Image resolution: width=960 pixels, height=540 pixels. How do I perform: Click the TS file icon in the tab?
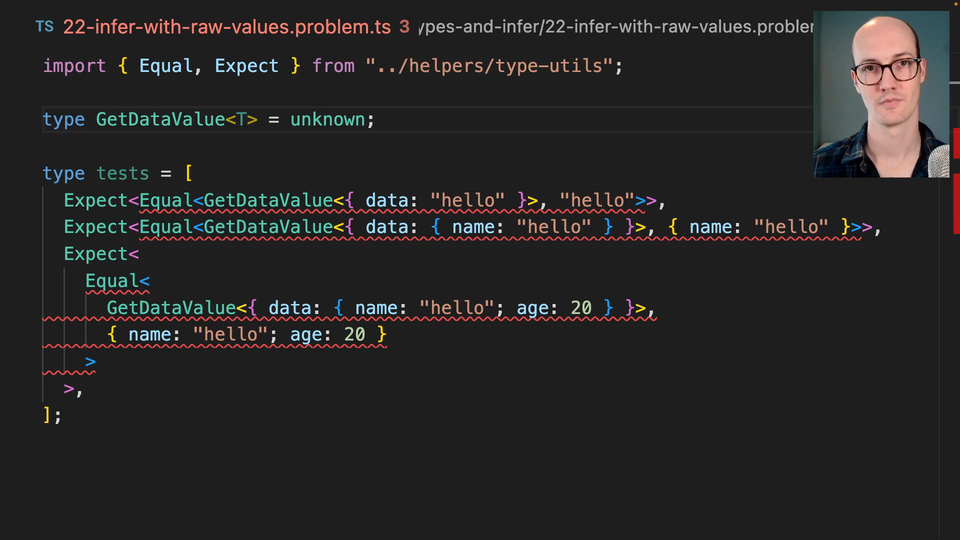click(x=44, y=27)
